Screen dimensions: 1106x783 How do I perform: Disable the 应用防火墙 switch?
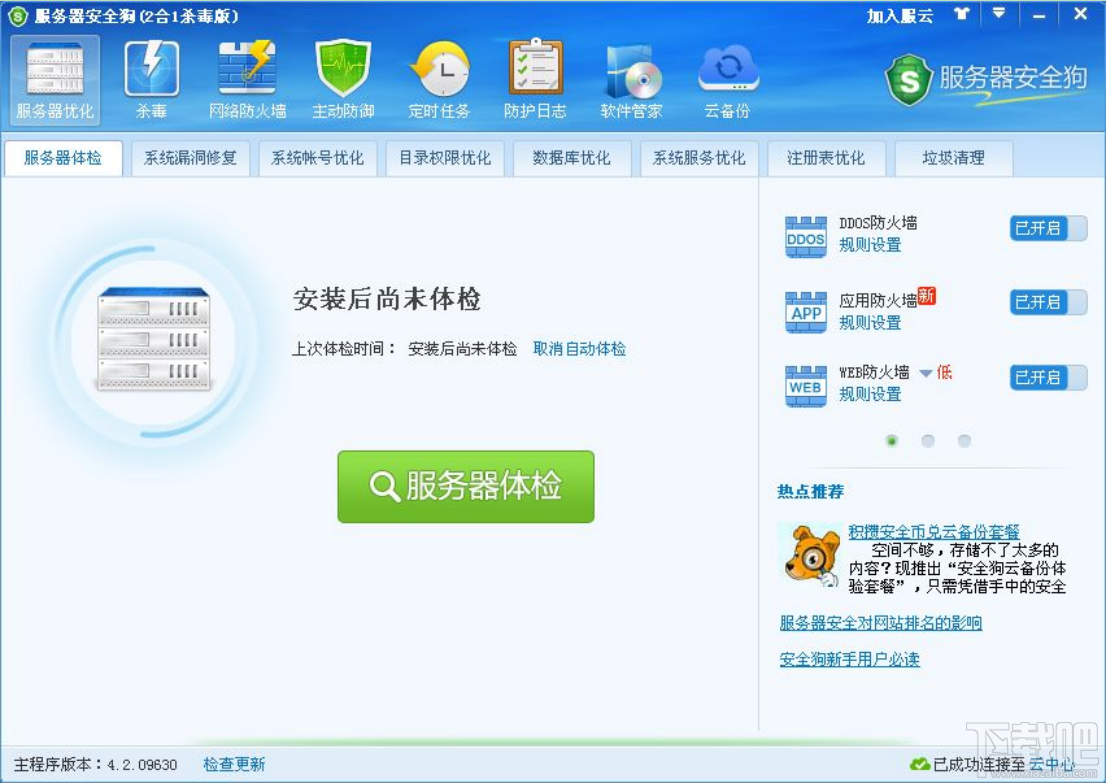coord(1046,303)
